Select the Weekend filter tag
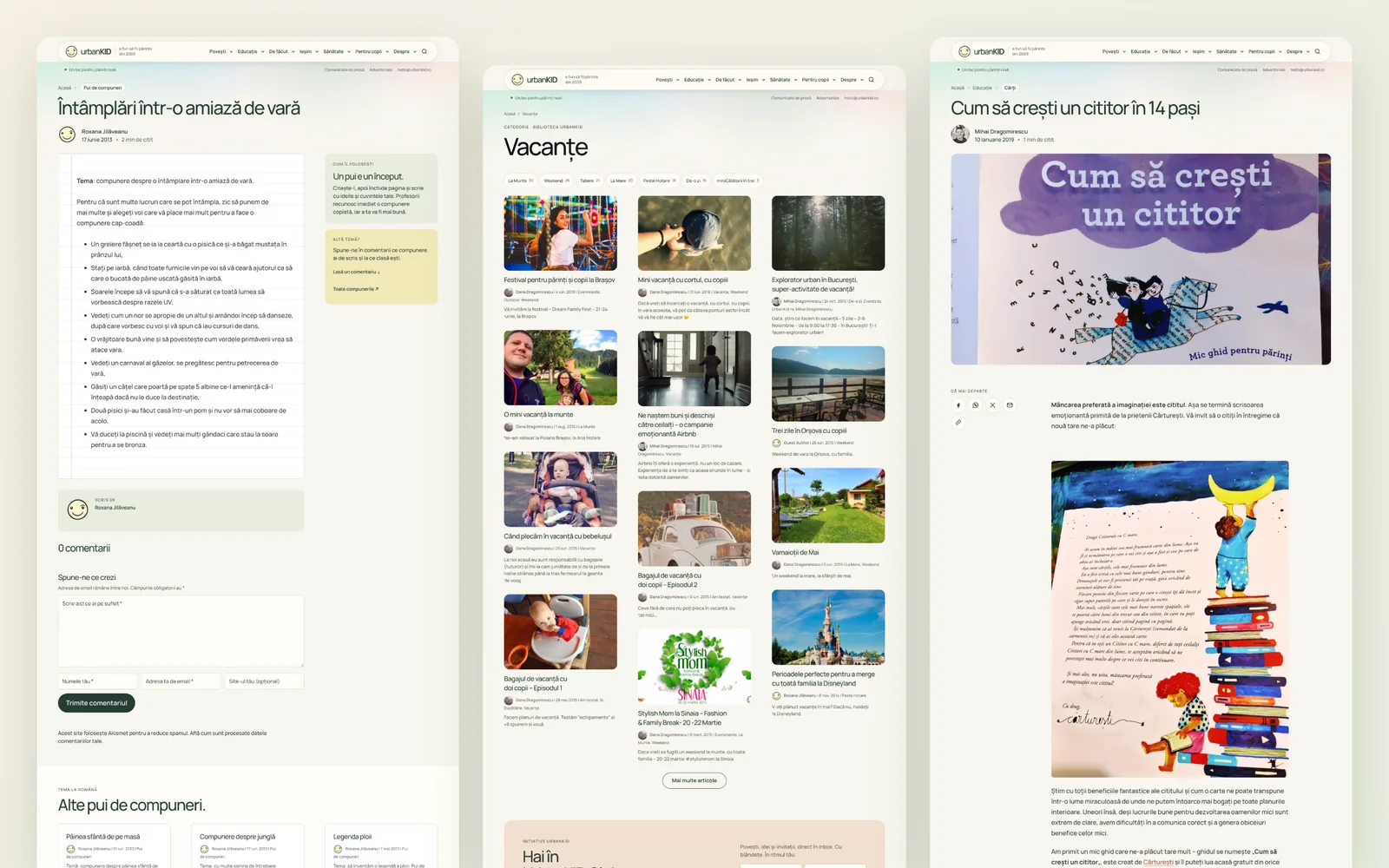The width and height of the screenshot is (1389, 868). point(556,181)
